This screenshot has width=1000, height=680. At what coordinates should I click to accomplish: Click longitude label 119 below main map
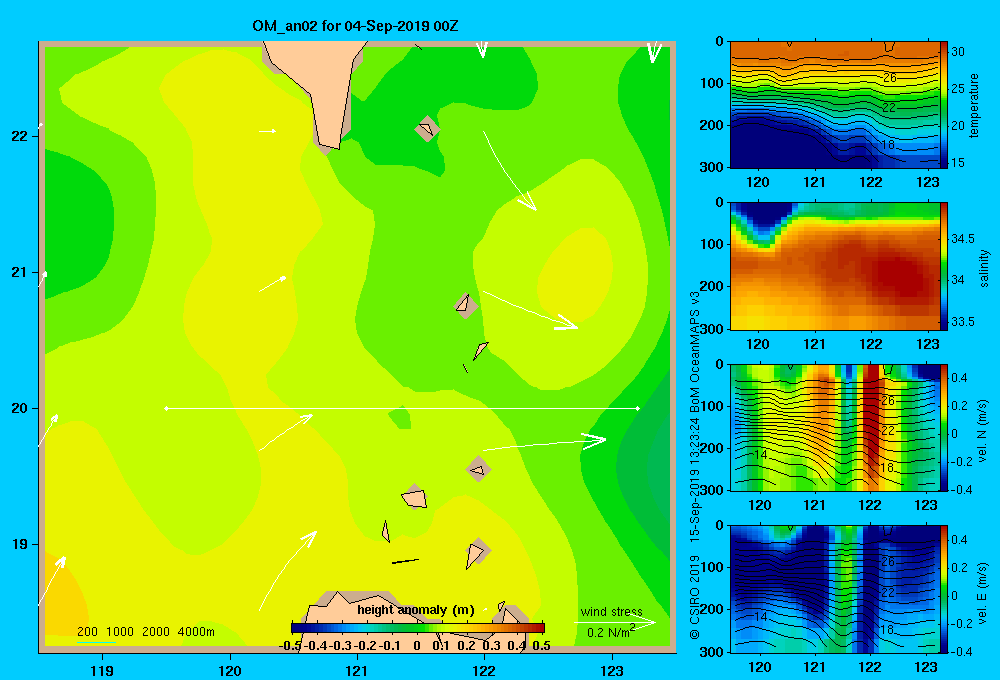click(x=102, y=670)
